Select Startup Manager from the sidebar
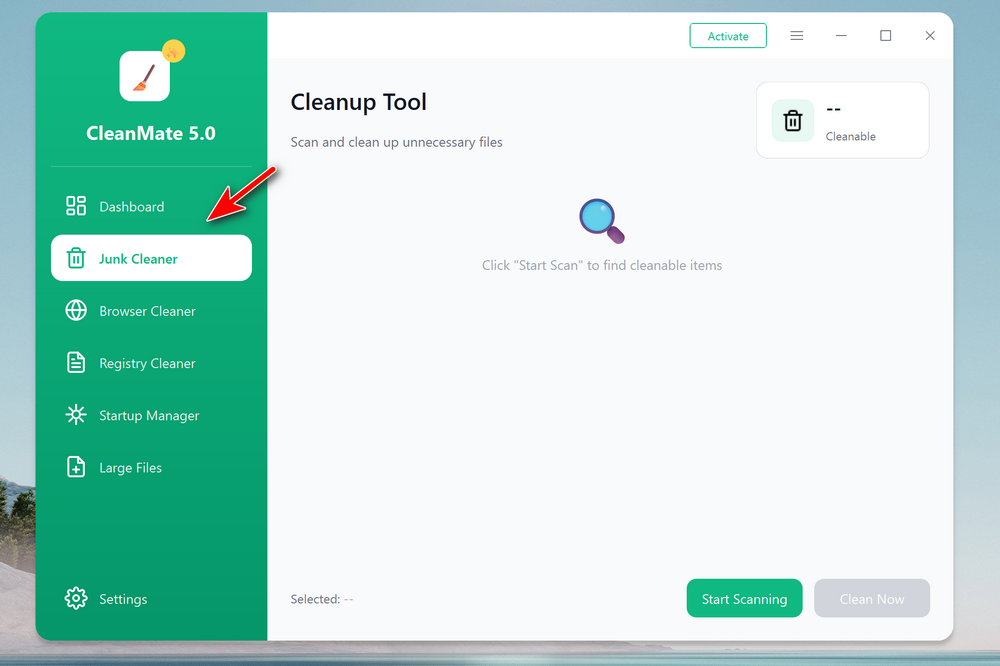Image resolution: width=1000 pixels, height=666 pixels. 149,415
